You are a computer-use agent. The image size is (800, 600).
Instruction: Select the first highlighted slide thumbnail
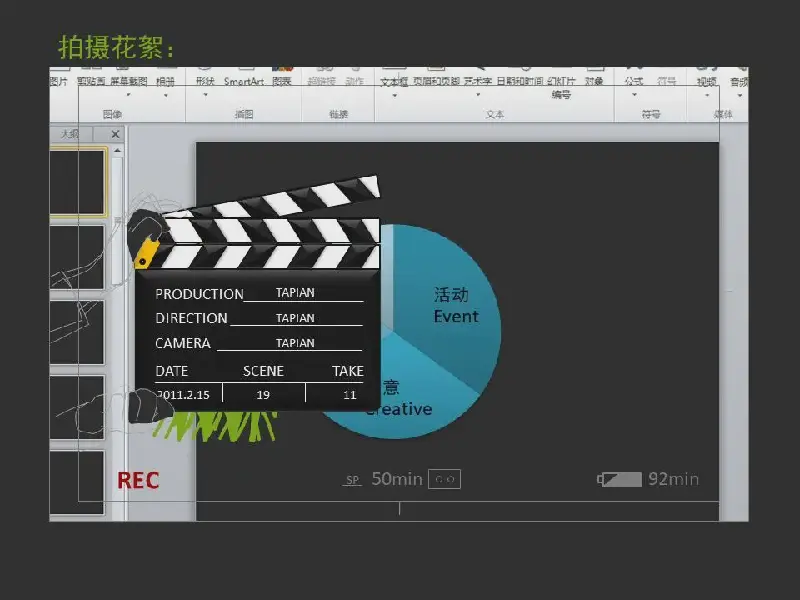[x=78, y=182]
